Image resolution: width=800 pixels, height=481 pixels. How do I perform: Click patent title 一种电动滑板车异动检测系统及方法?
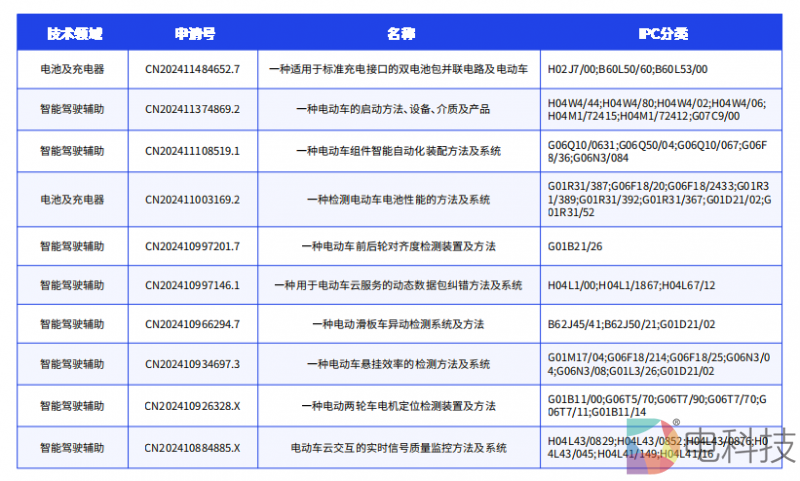(x=399, y=324)
